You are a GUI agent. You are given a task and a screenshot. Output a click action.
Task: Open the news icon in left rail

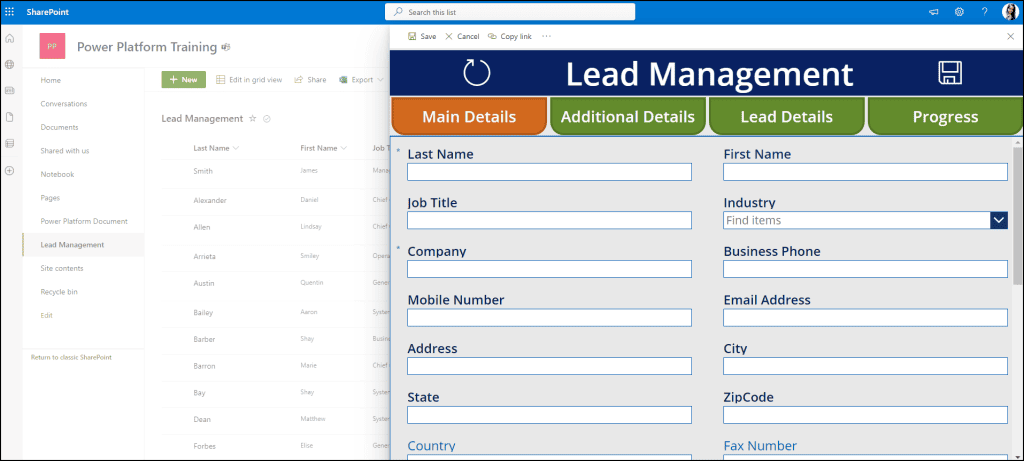[10, 91]
